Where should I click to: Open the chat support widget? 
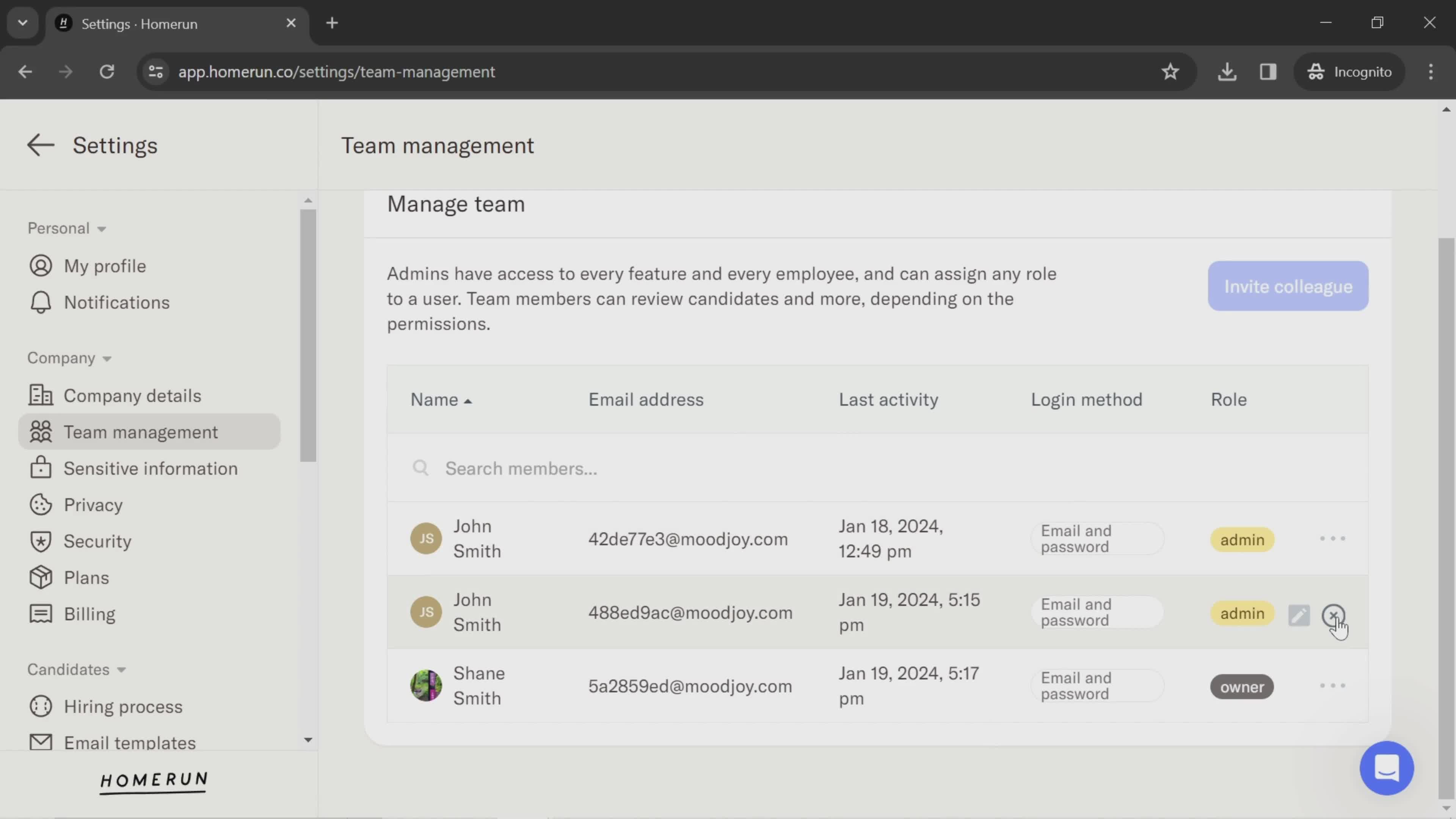(x=1387, y=768)
